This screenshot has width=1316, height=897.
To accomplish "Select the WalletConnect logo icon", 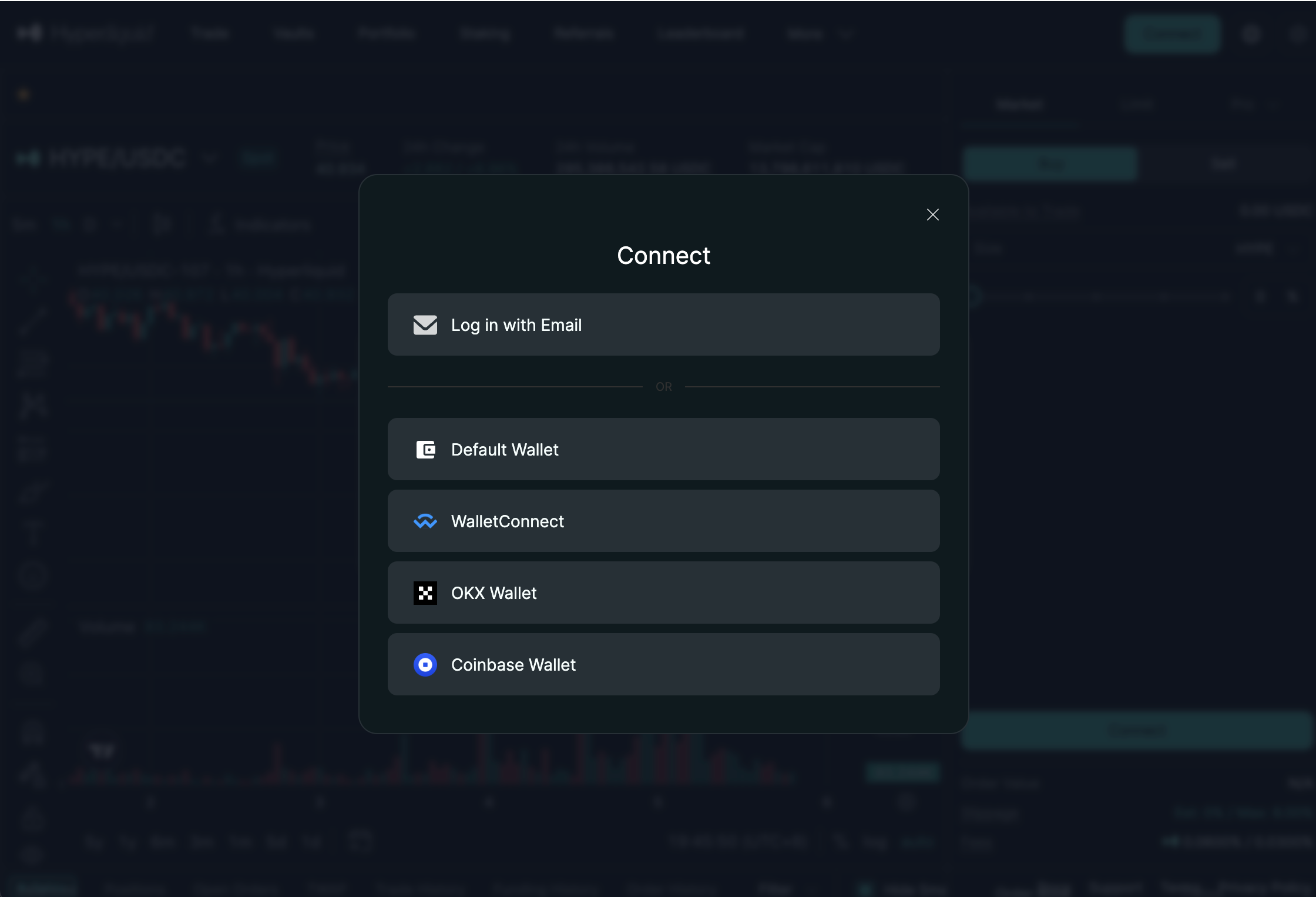I will 425,521.
